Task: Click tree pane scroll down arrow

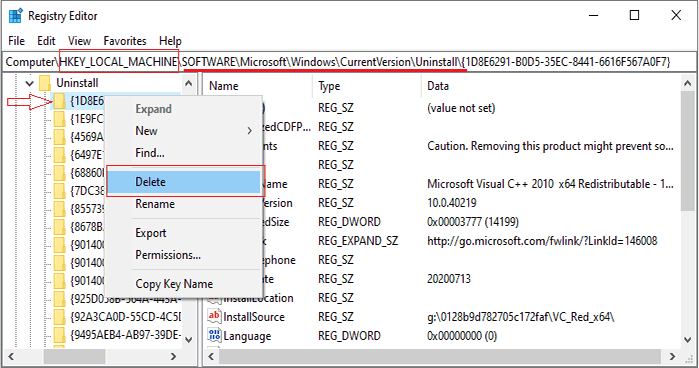Action: [x=189, y=340]
